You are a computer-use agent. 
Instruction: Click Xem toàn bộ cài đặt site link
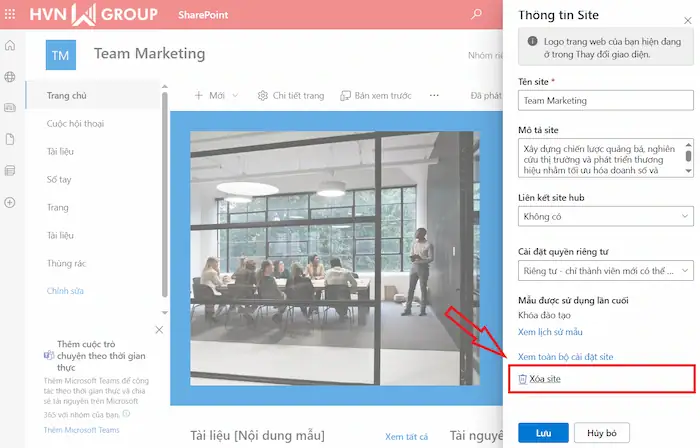tap(565, 356)
